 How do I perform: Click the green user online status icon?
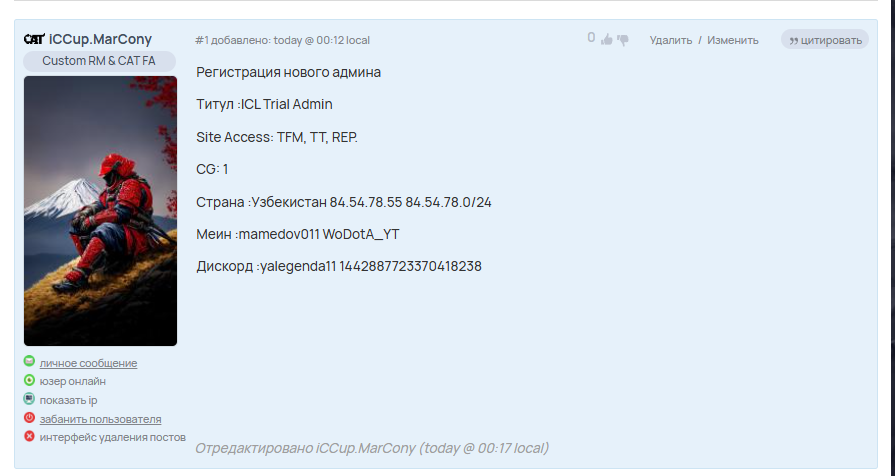[x=29, y=380]
